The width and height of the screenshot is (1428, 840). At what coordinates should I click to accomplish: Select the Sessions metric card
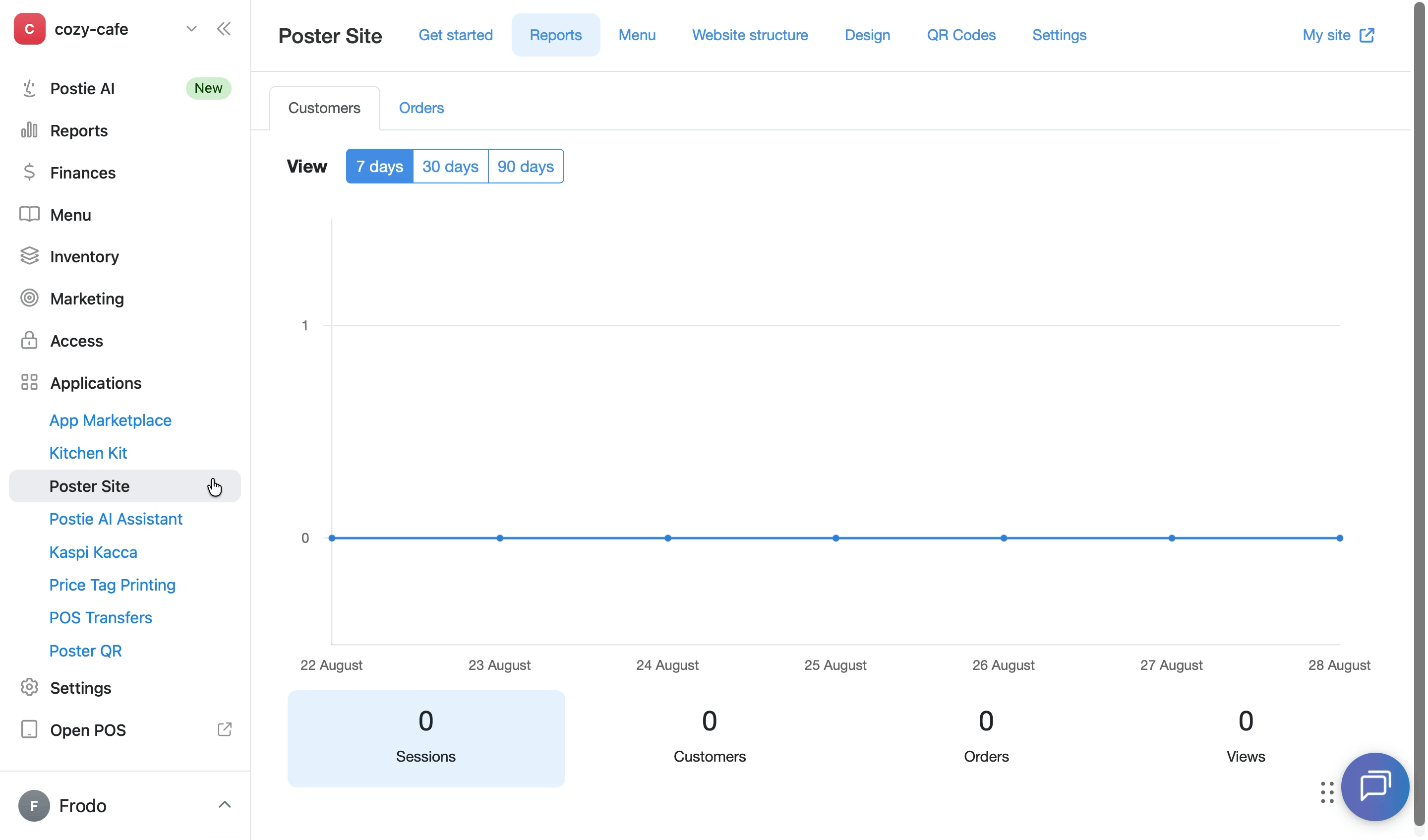coord(426,738)
